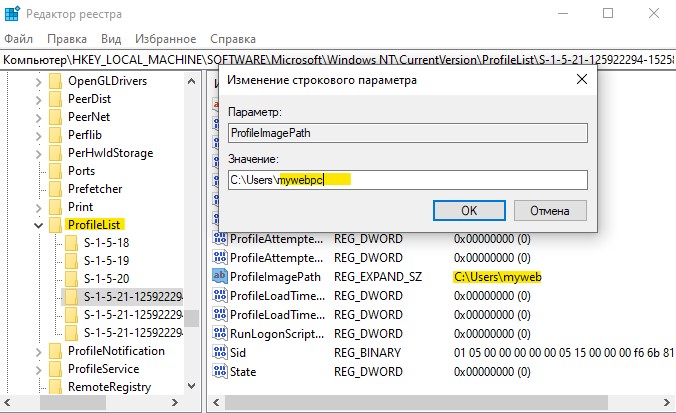Open the Правка menu
The width and height of the screenshot is (676, 413).
coord(67,39)
